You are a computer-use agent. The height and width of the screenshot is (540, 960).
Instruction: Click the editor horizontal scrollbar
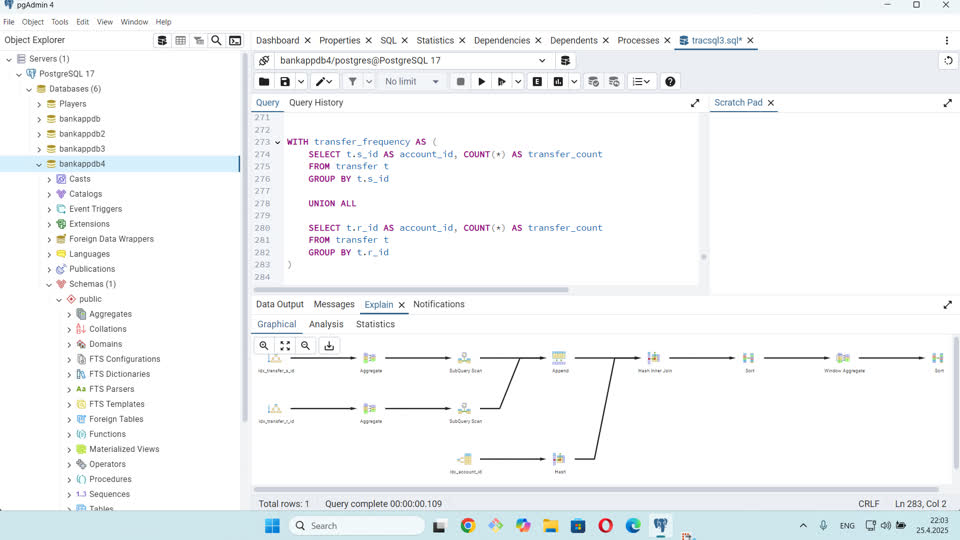[x=411, y=290]
